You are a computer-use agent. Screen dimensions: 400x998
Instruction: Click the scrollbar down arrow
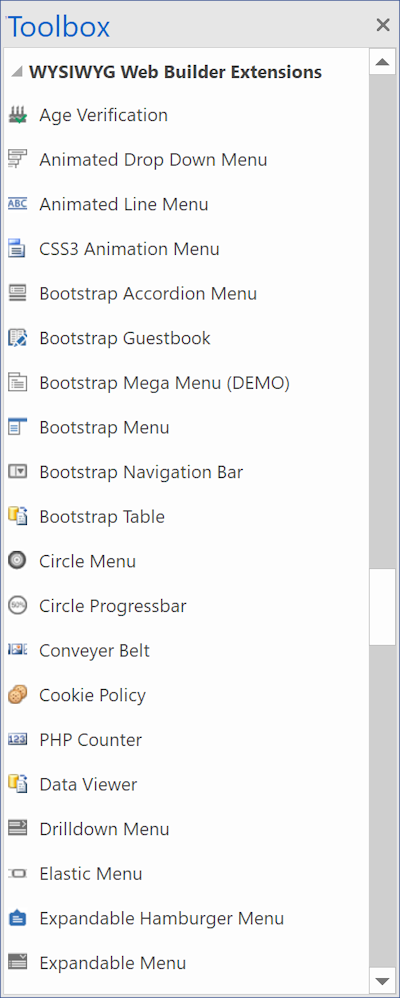coord(382,980)
